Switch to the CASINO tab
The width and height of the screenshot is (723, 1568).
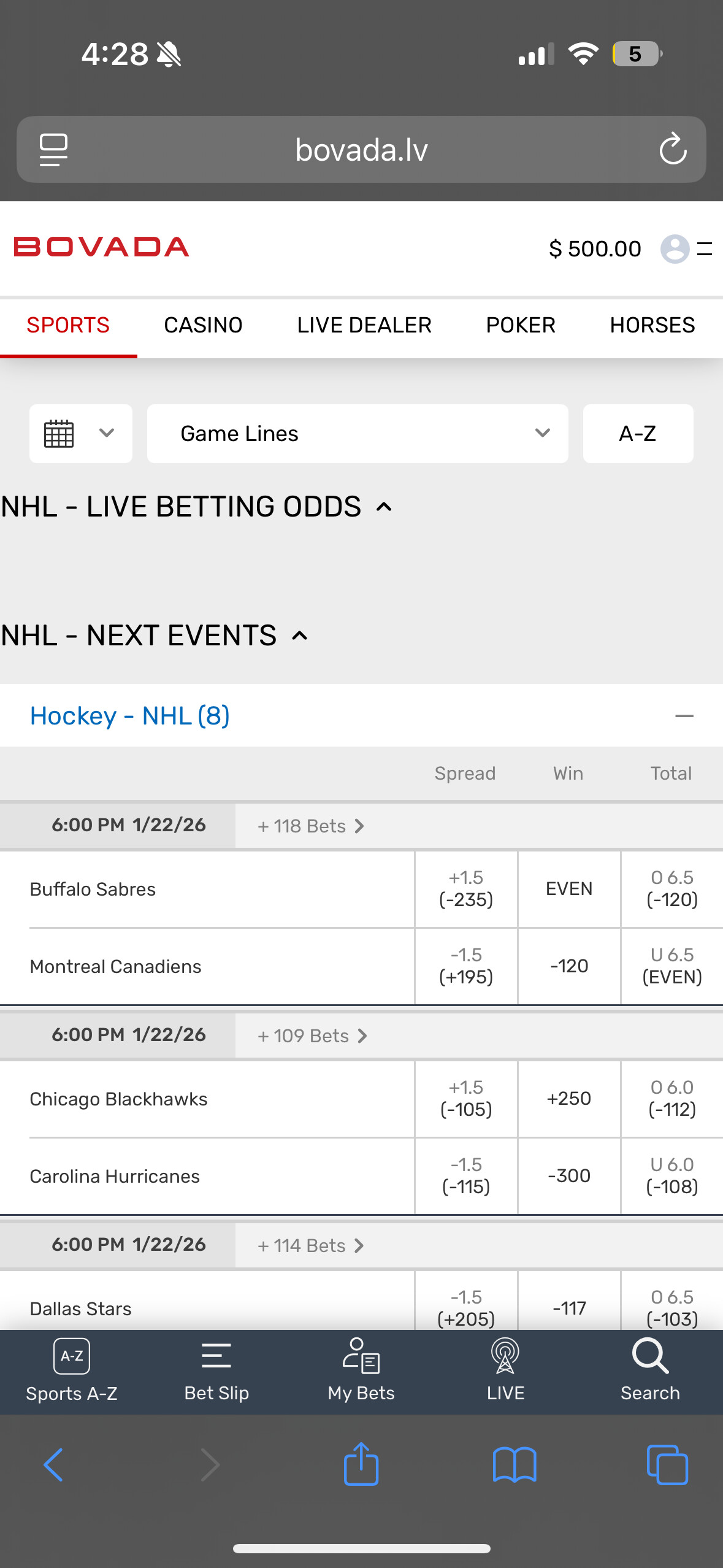(203, 325)
